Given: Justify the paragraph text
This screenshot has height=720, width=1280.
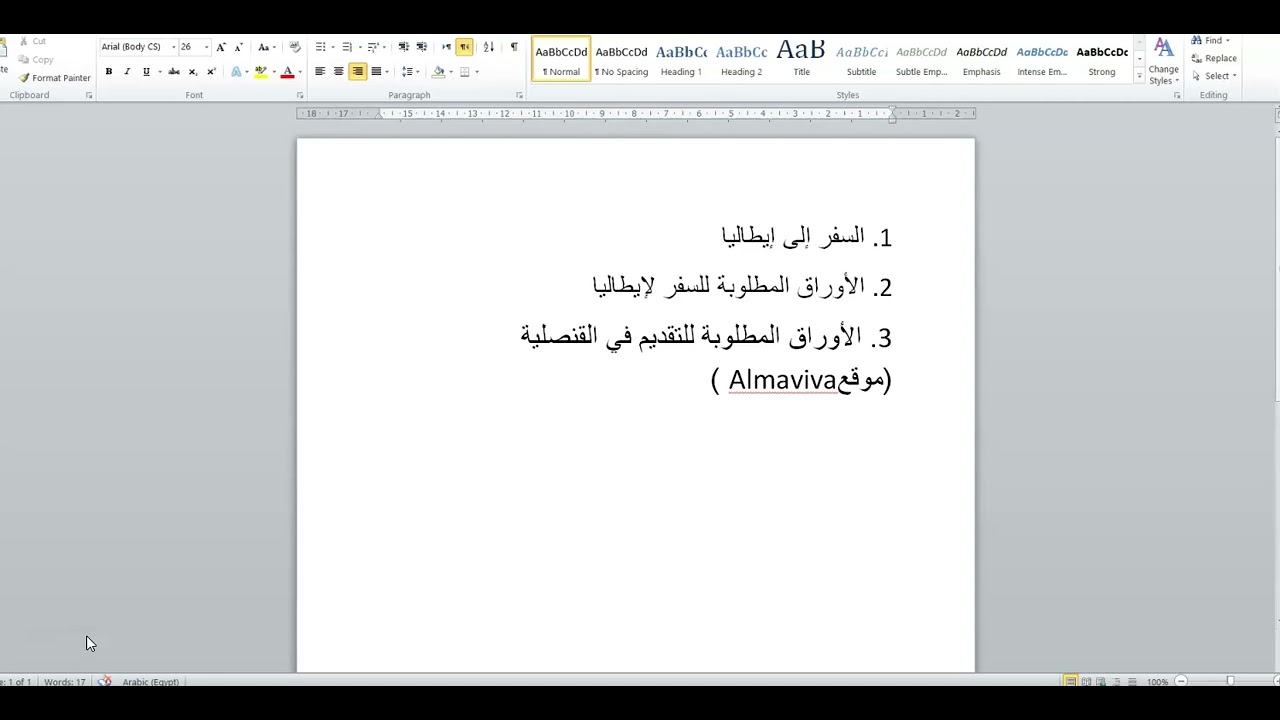Looking at the screenshot, I should tap(376, 72).
